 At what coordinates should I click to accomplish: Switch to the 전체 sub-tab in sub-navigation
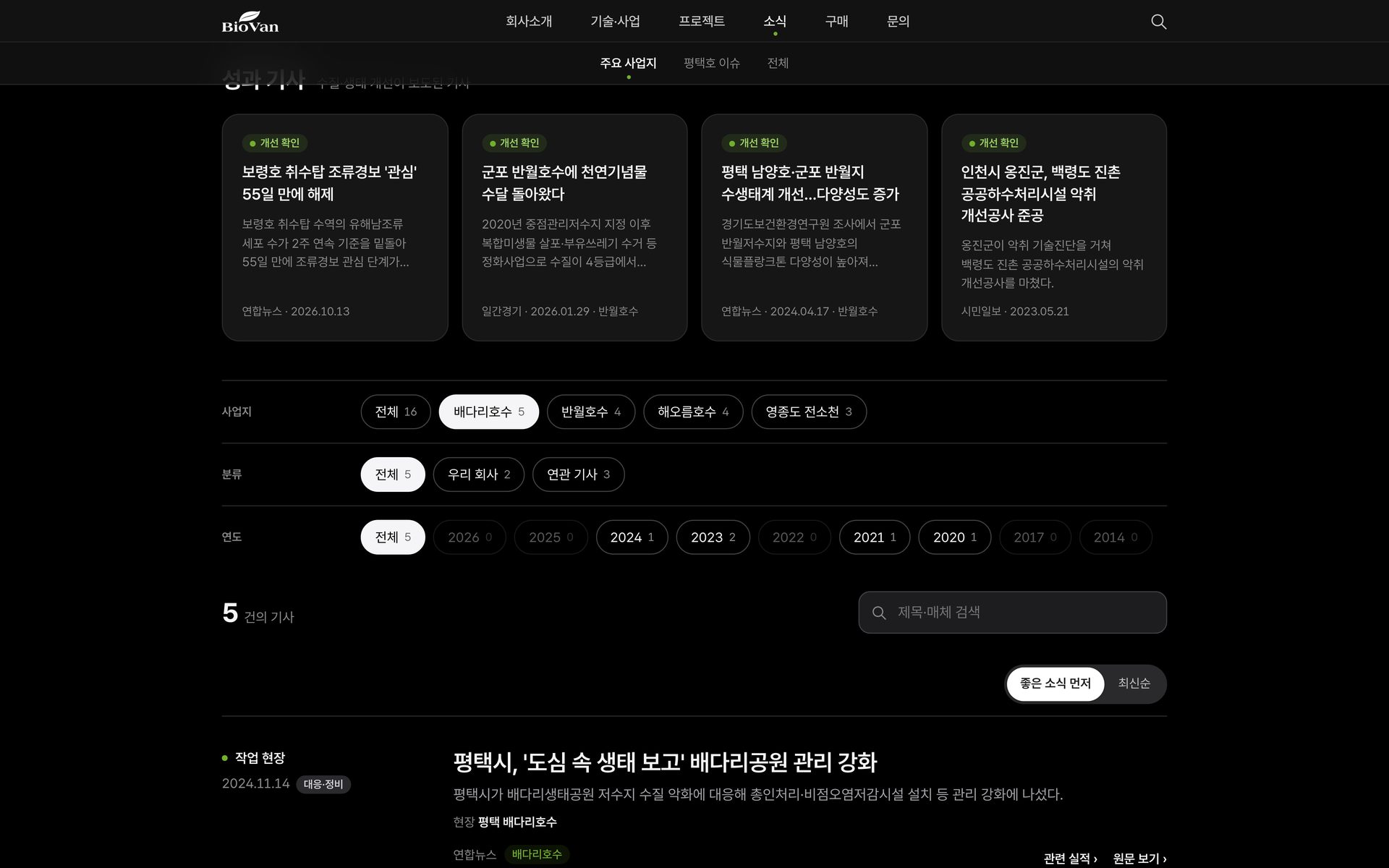tap(778, 63)
